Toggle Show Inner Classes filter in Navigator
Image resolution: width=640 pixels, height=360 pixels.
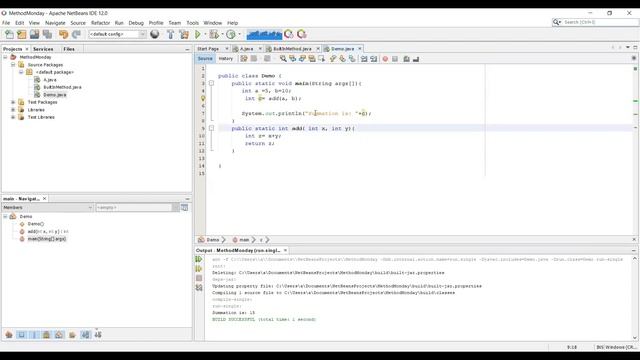(59, 335)
